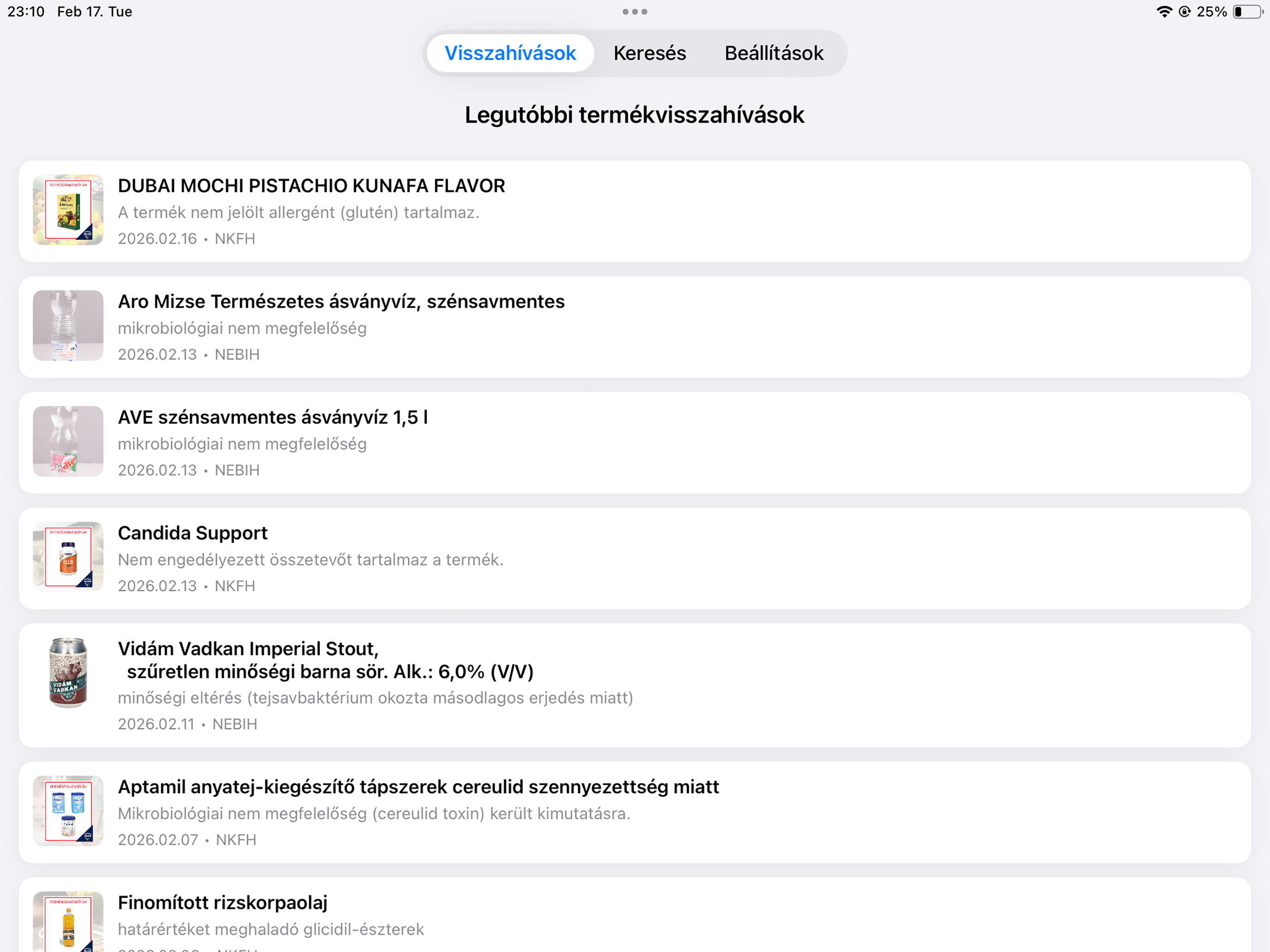Open AVE mineral water bottle thumbnail
This screenshot has width=1270, height=952.
[68, 441]
